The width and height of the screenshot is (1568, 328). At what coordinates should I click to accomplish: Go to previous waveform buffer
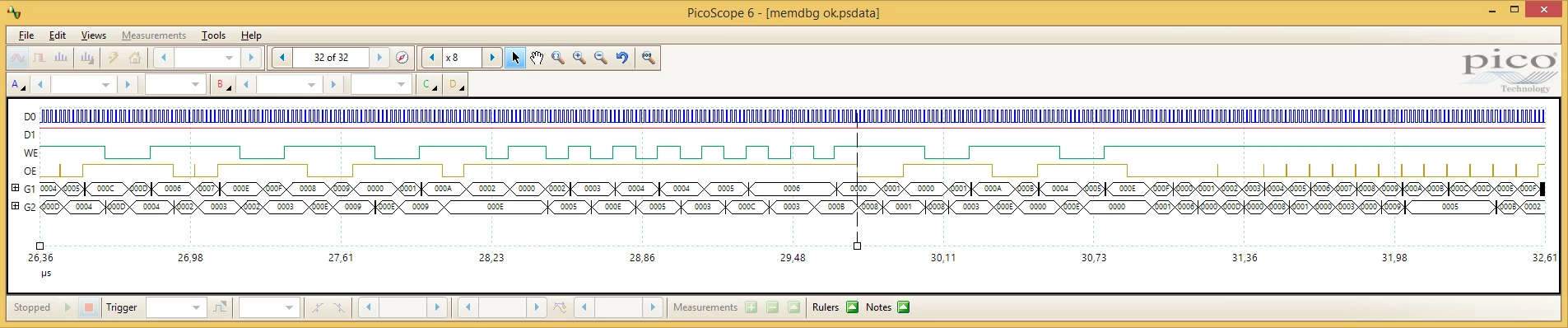point(282,58)
